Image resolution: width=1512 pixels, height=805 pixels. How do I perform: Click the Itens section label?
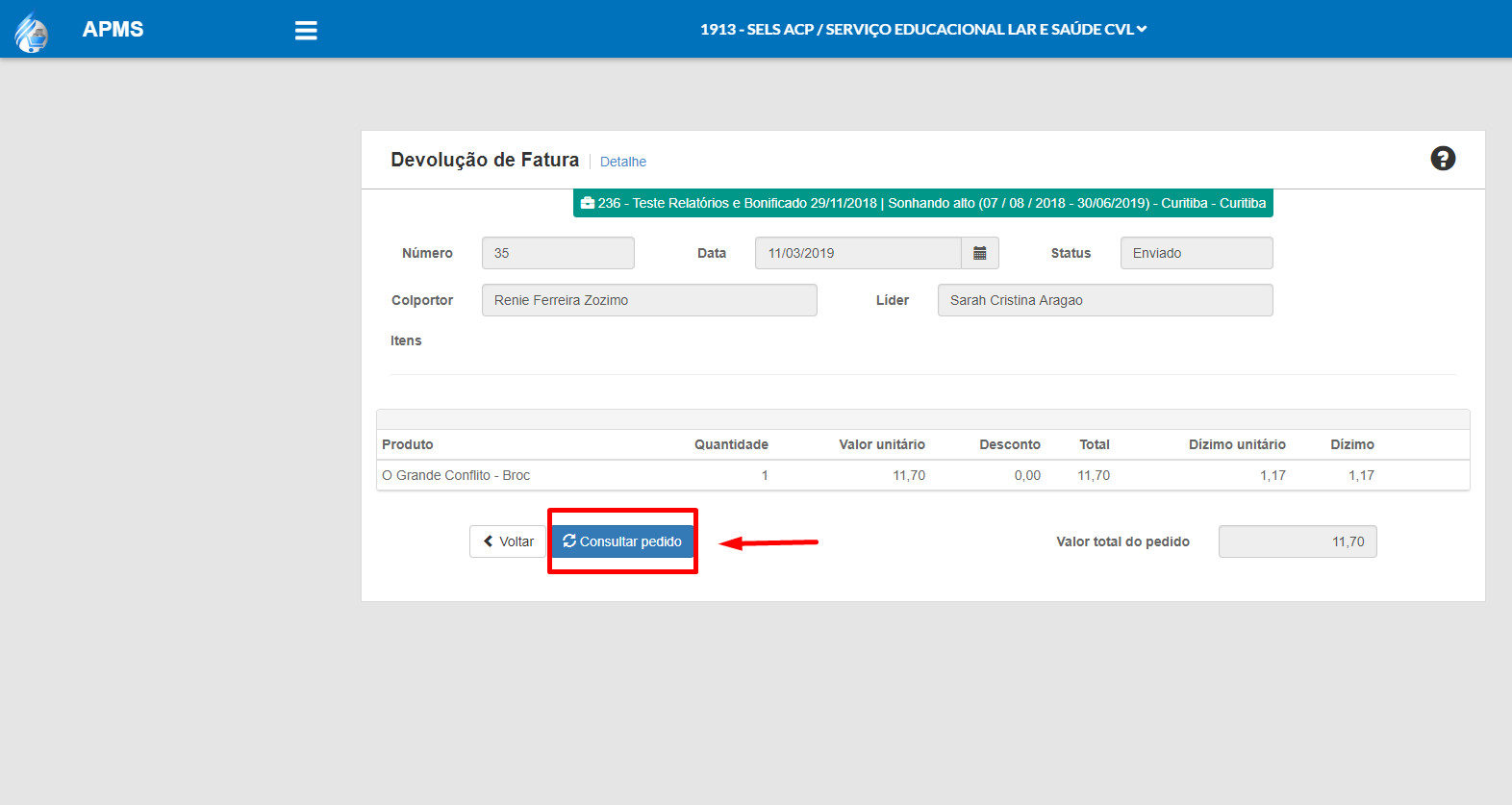point(406,340)
